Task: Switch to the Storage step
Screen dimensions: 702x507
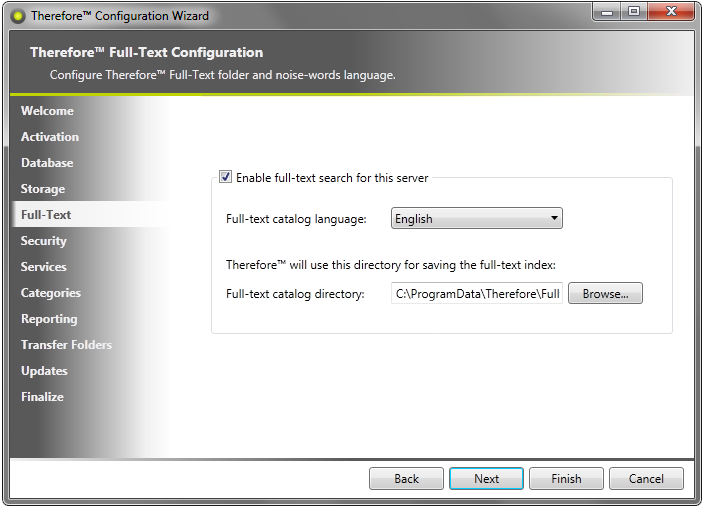Action: tap(43, 189)
